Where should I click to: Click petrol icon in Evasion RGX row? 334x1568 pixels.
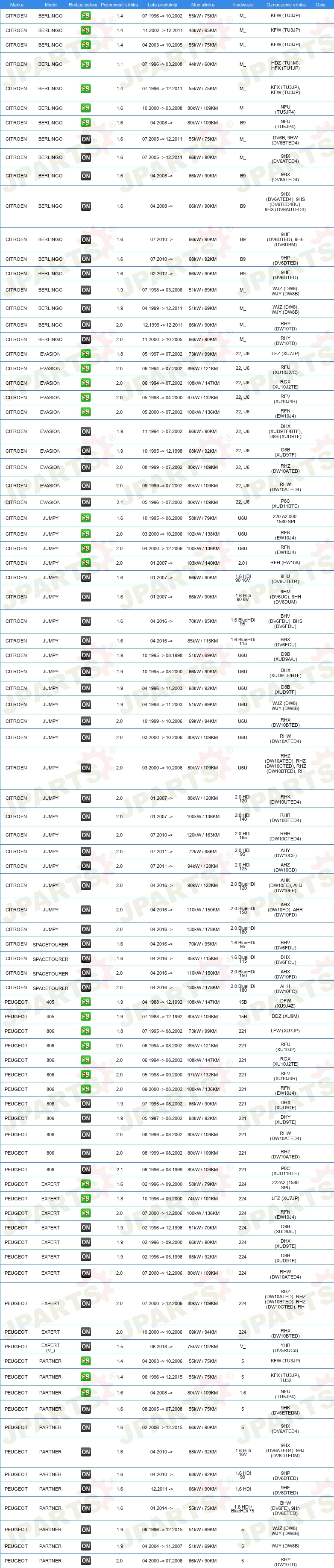86,383
